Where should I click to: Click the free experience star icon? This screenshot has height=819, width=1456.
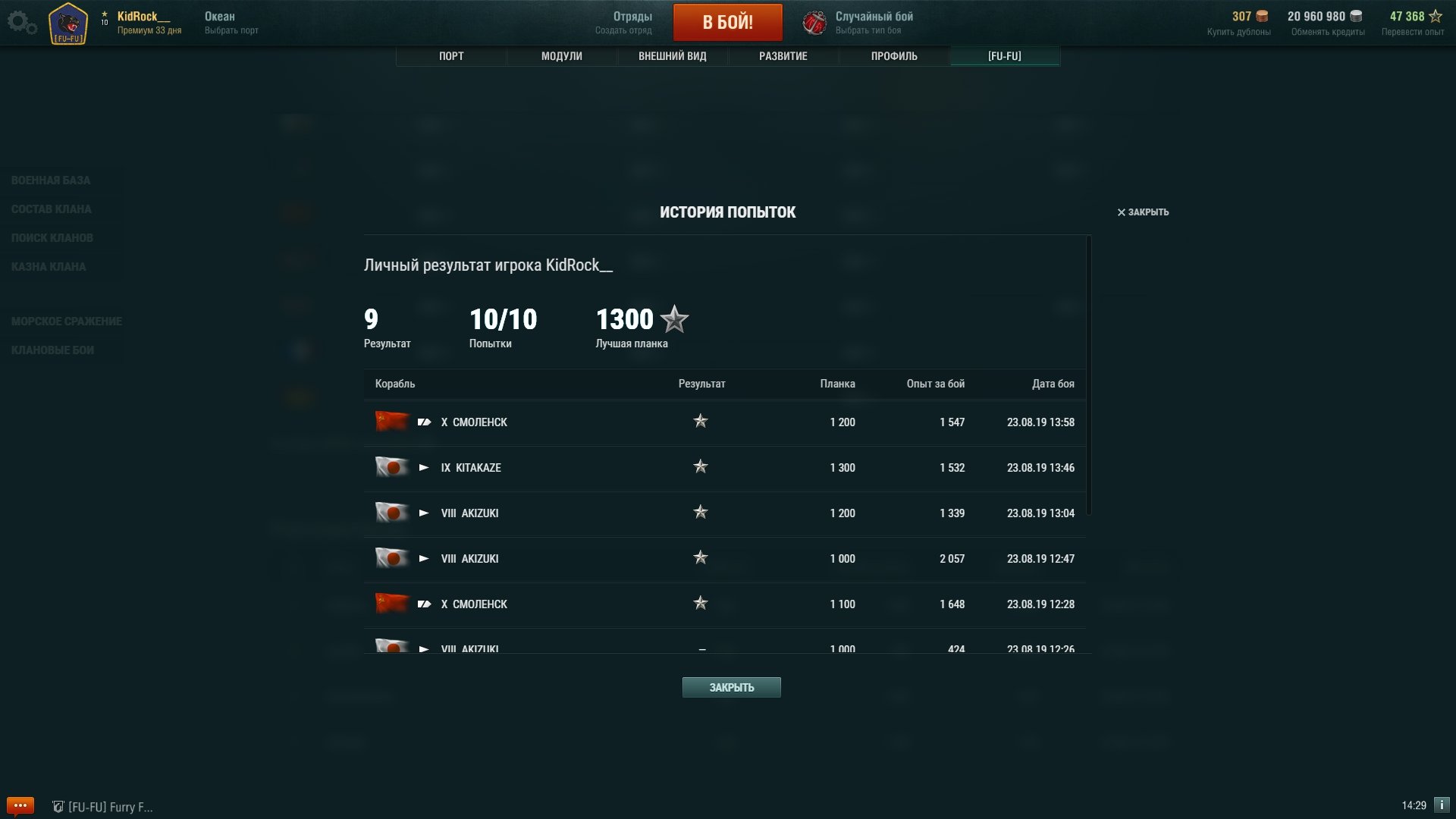[1436, 16]
